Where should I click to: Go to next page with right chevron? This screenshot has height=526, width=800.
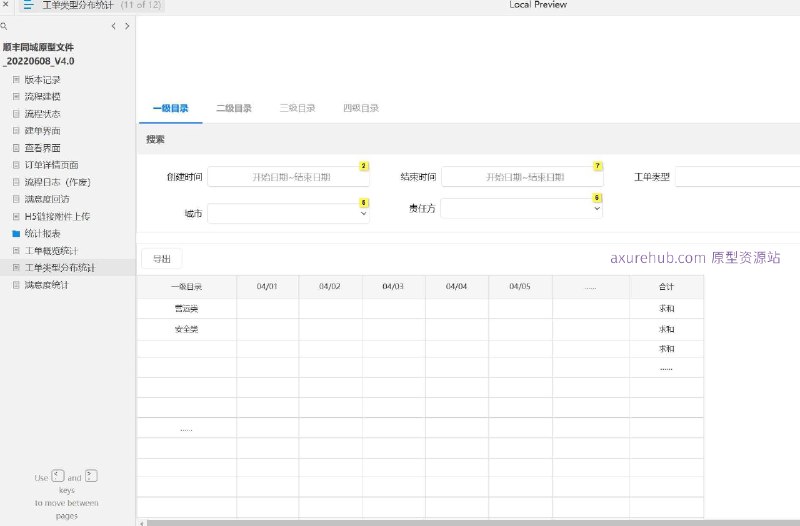coord(127,26)
